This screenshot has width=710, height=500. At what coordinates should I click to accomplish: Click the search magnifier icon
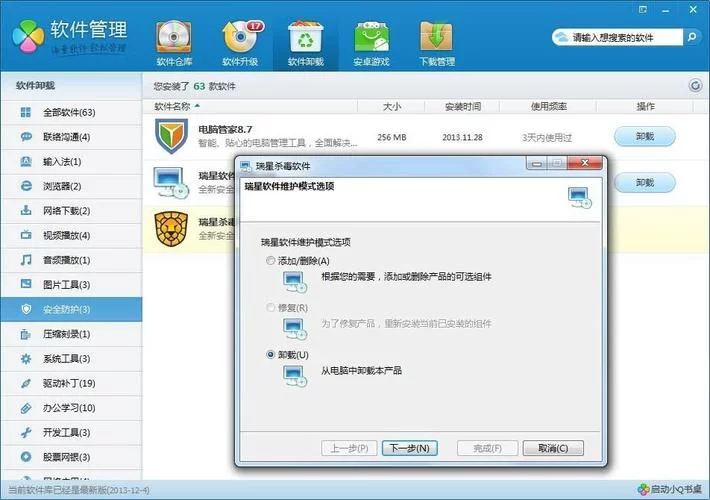pyautogui.click(x=691, y=37)
